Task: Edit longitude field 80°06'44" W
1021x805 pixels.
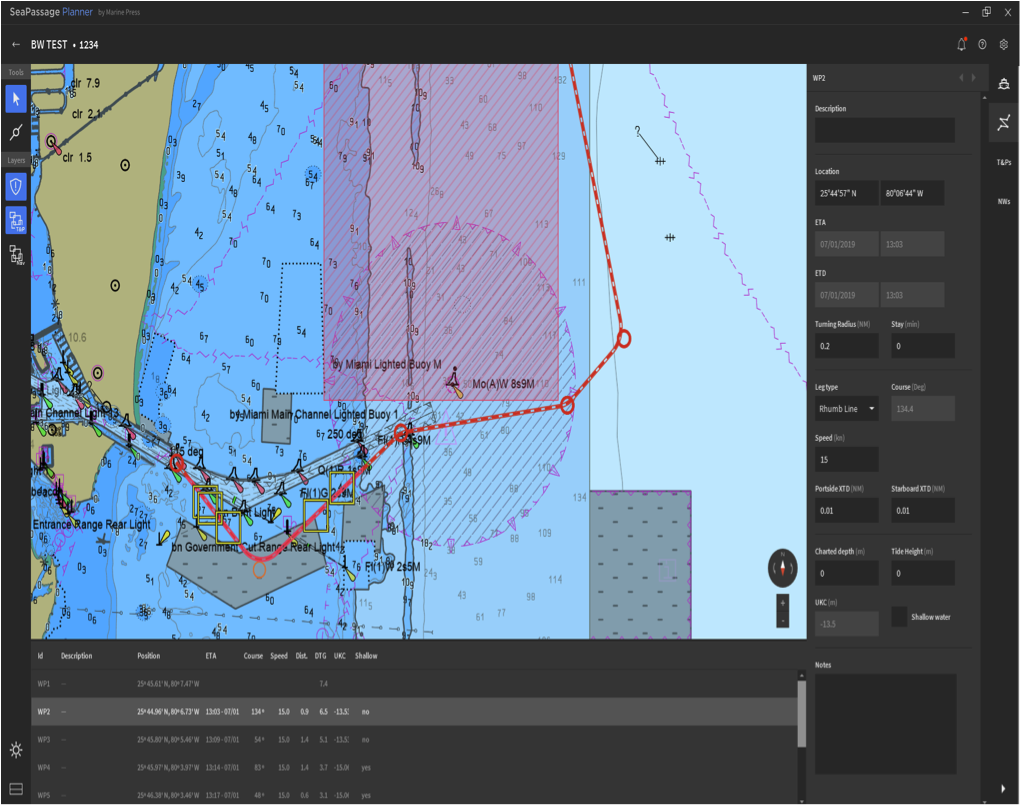Action: (x=912, y=193)
